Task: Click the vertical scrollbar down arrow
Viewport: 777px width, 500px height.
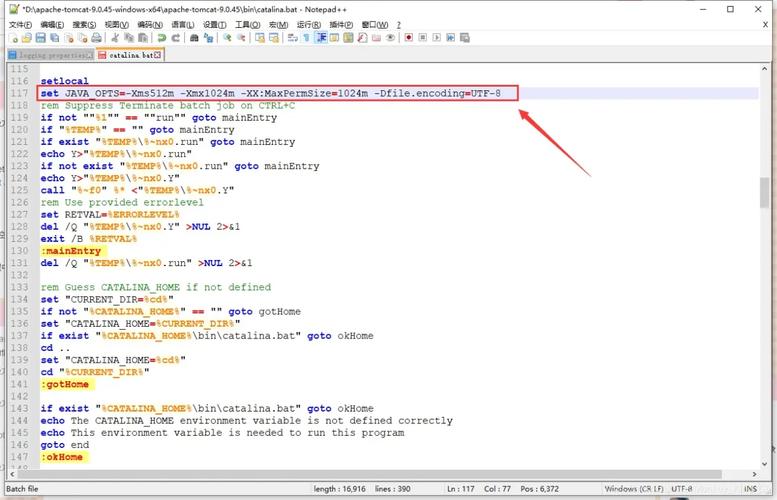Action: tap(764, 464)
